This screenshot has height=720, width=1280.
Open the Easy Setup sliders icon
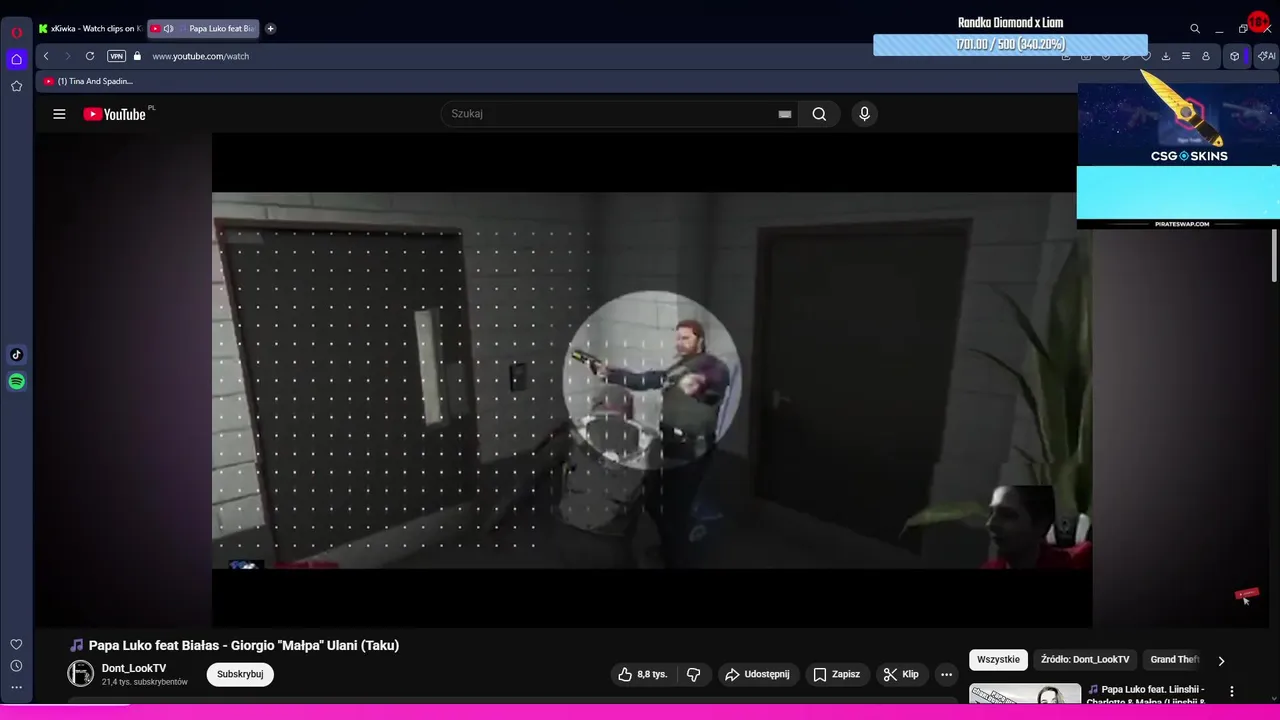pyautogui.click(x=1186, y=56)
